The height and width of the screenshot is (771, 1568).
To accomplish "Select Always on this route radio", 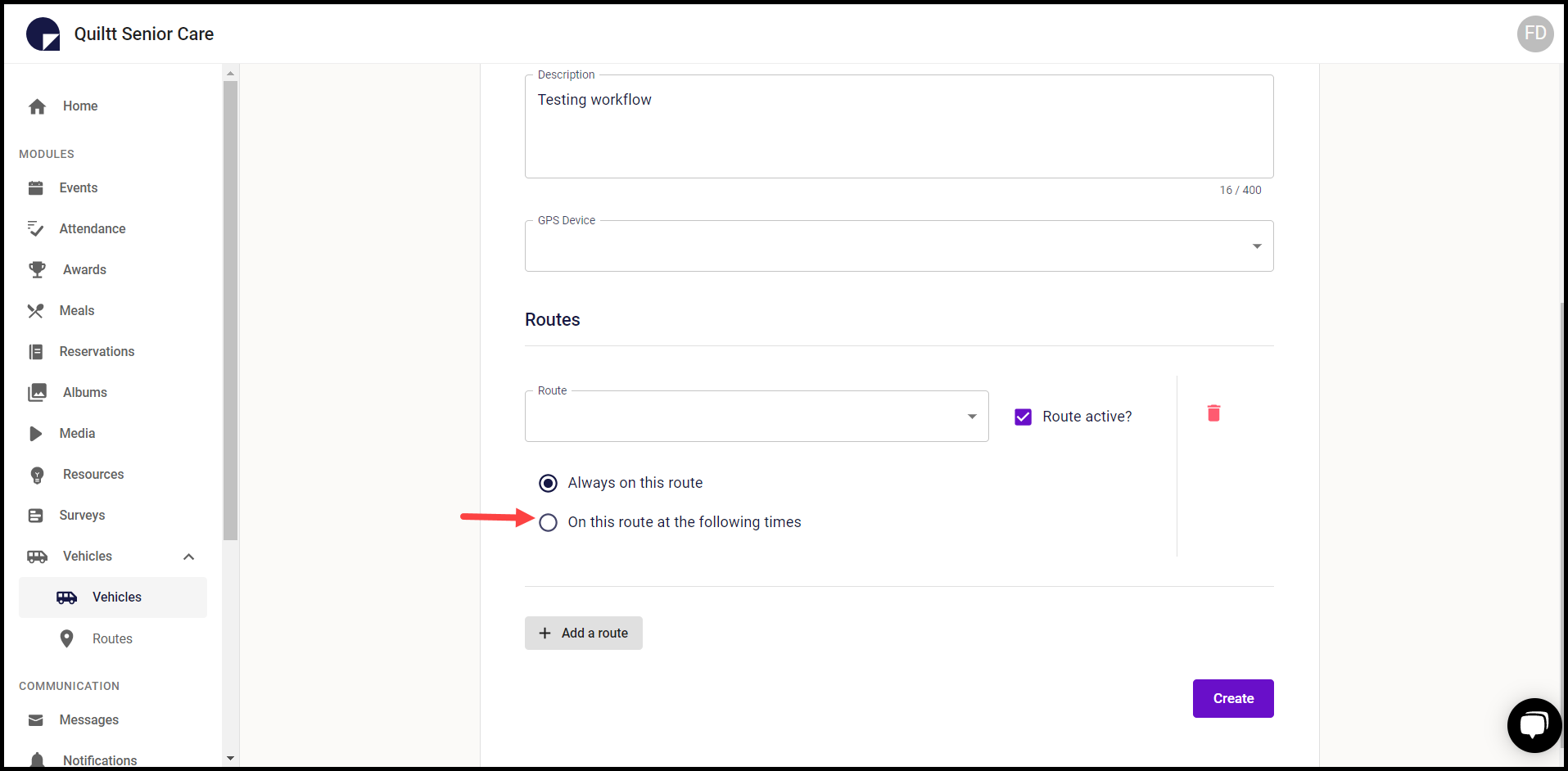I will coord(548,483).
